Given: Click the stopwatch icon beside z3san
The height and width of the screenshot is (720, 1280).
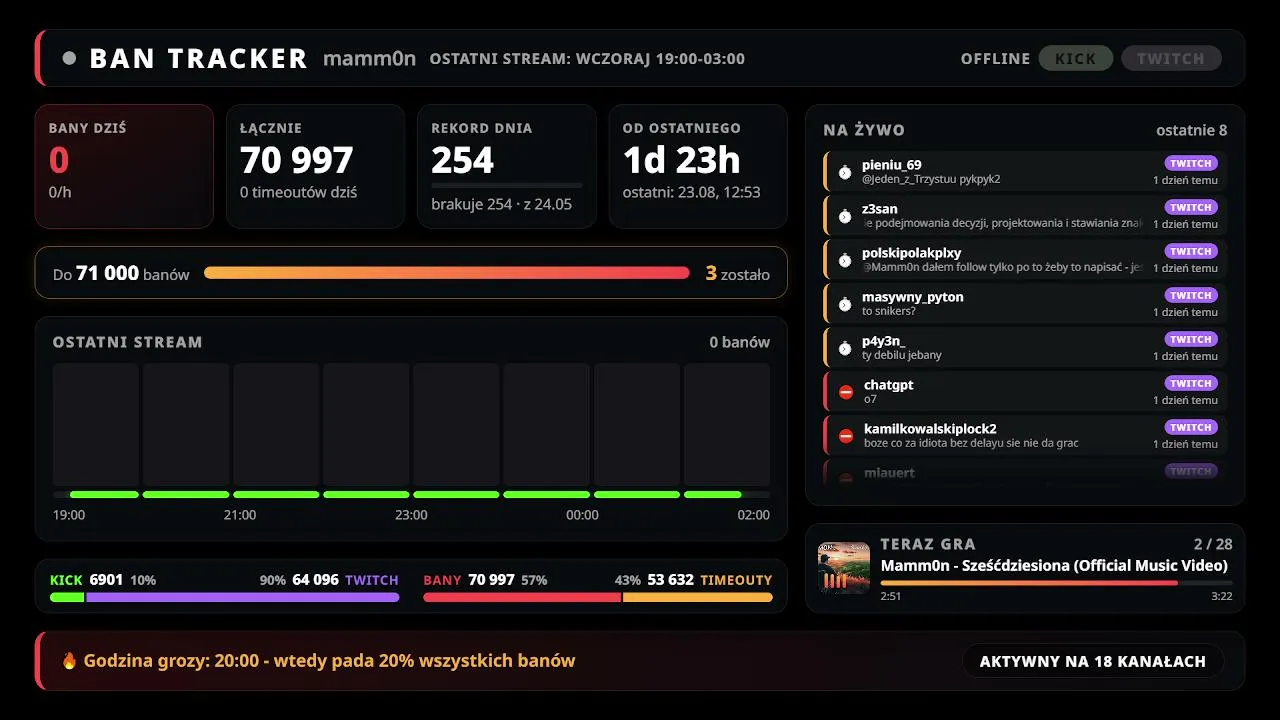Looking at the screenshot, I should (845, 216).
